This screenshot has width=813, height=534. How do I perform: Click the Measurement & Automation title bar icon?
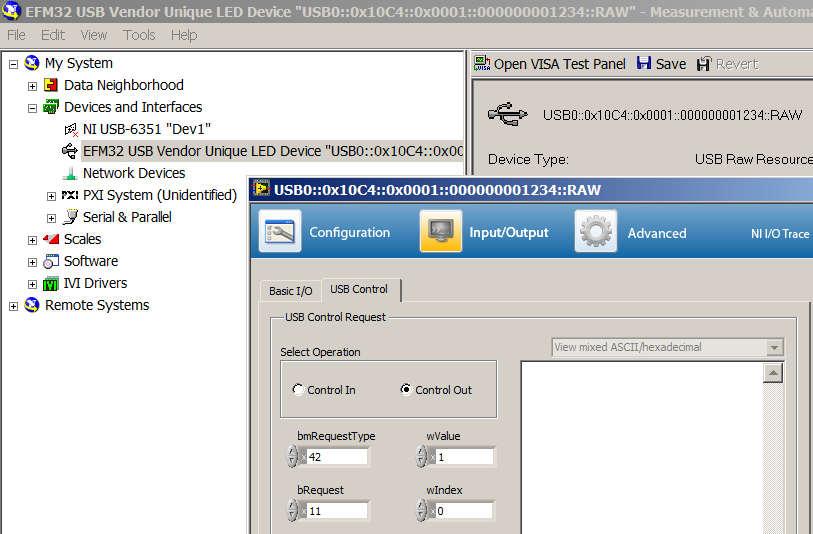click(x=11, y=10)
